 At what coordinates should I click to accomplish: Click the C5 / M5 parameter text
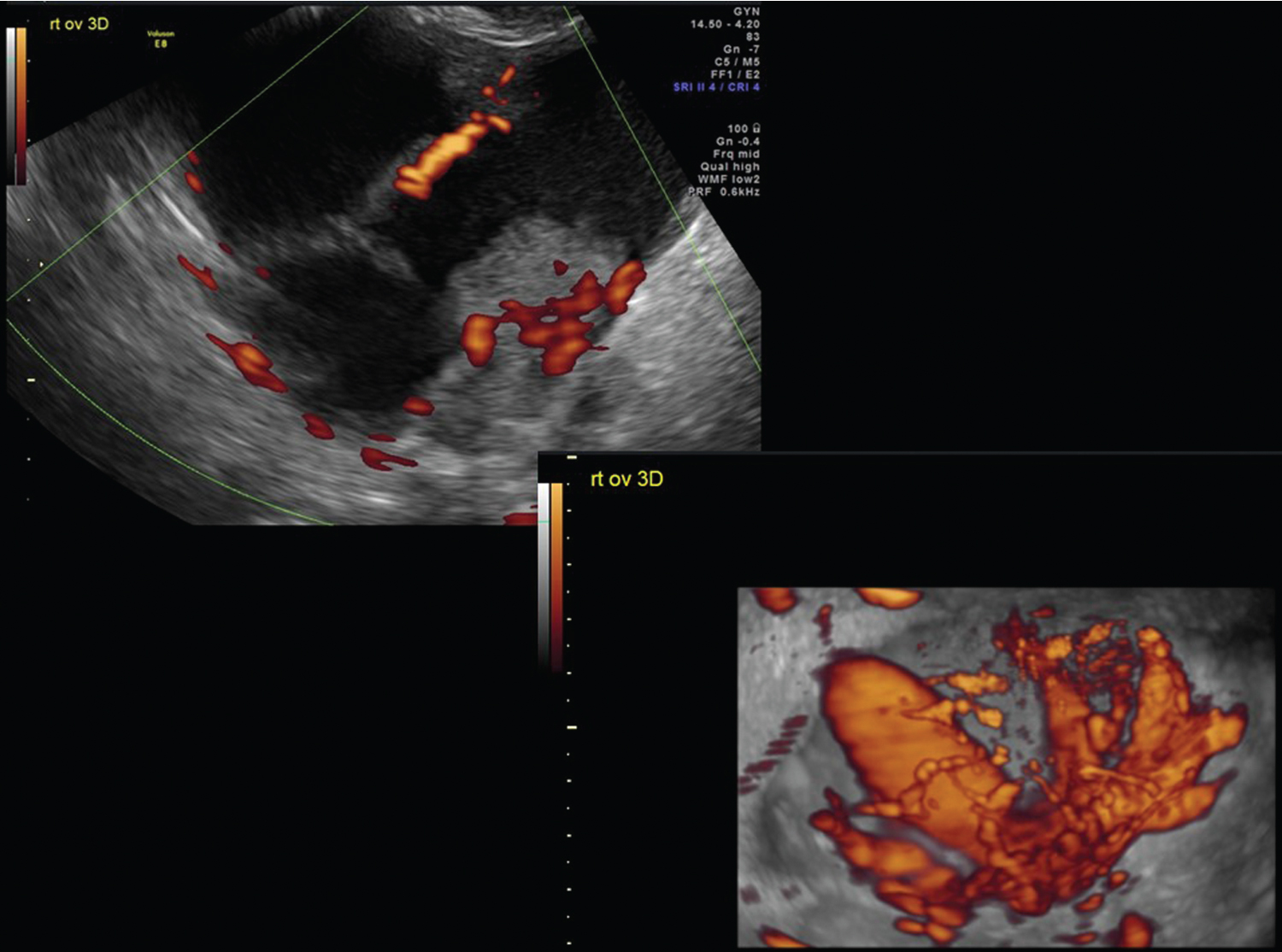[737, 62]
